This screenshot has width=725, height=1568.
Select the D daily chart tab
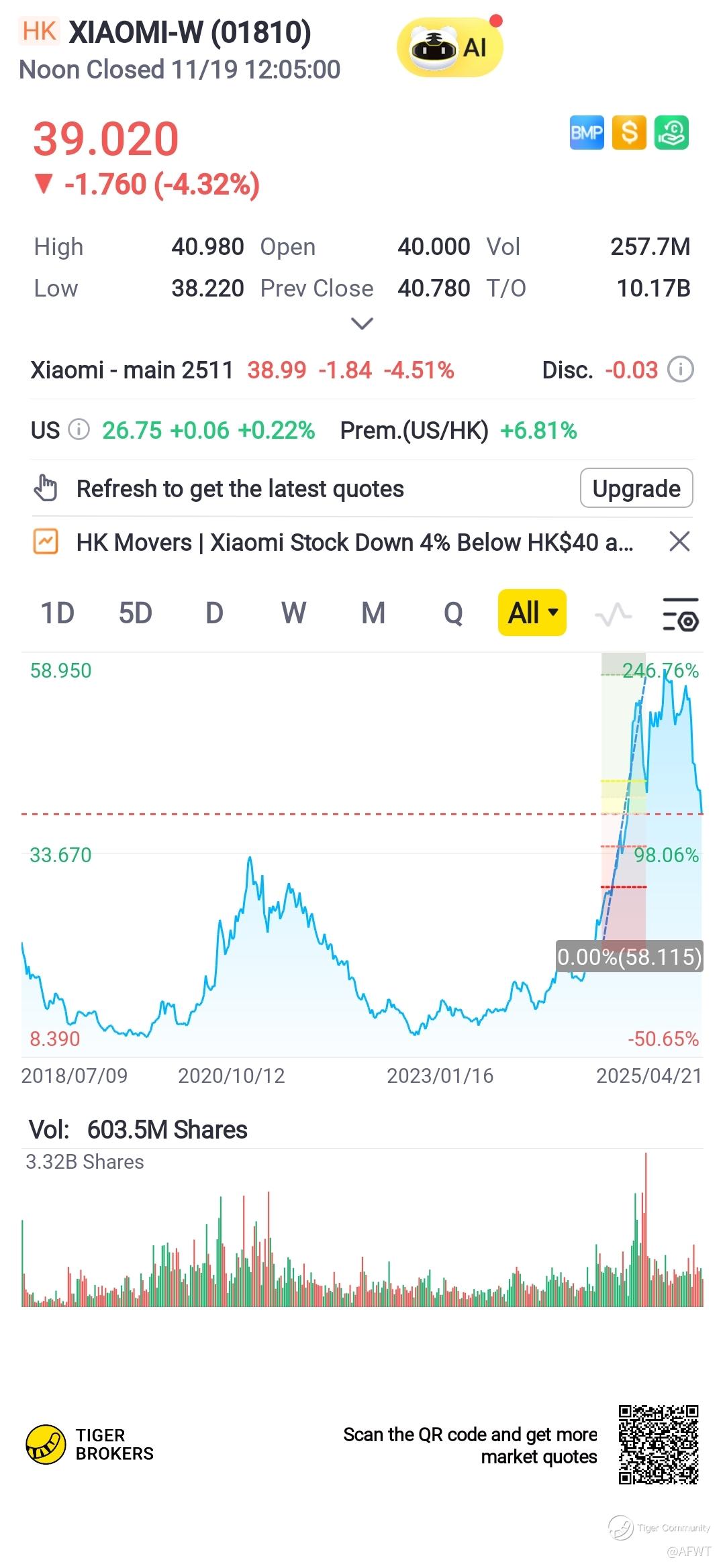point(214,613)
